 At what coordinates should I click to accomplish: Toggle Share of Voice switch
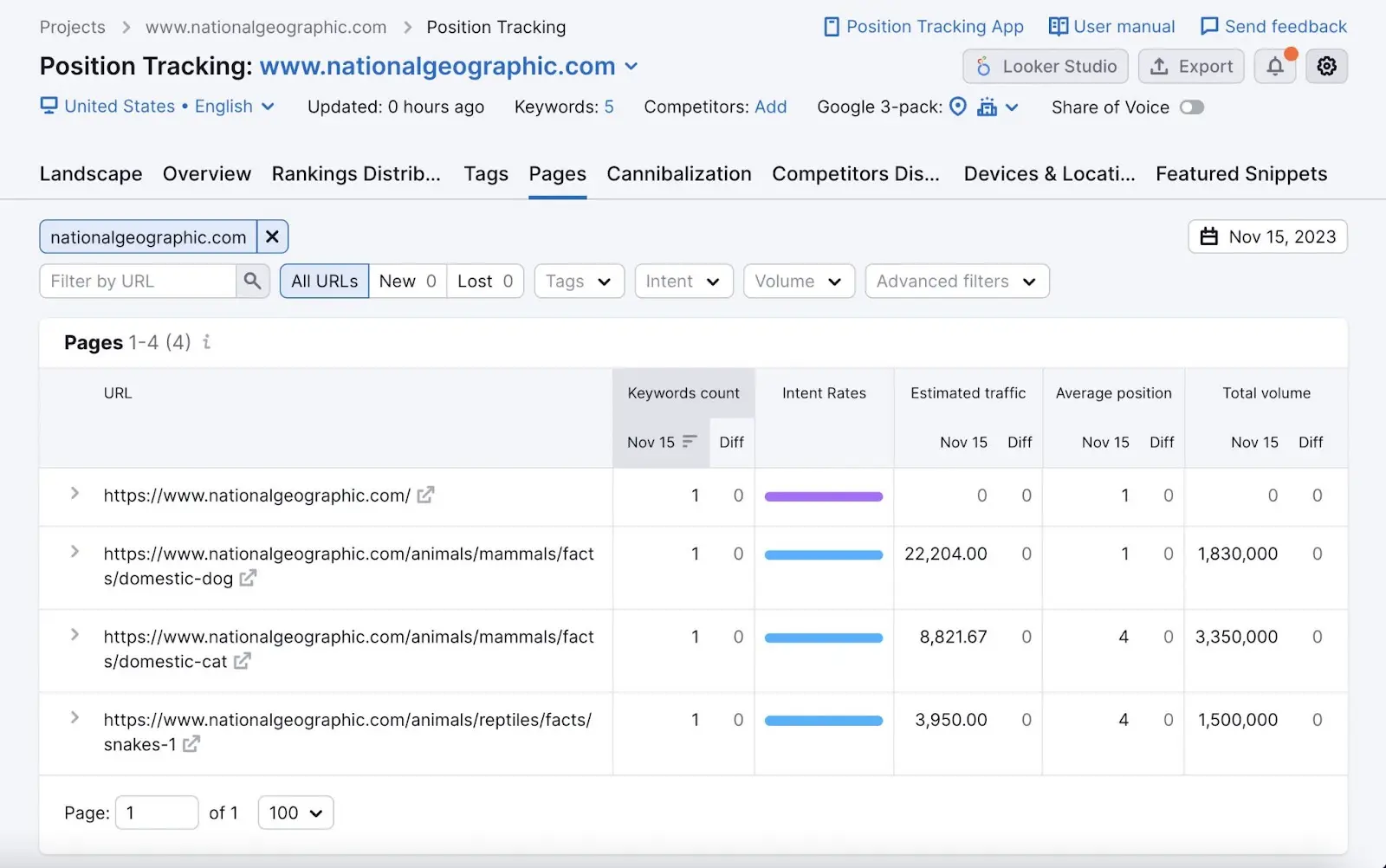[x=1192, y=107]
